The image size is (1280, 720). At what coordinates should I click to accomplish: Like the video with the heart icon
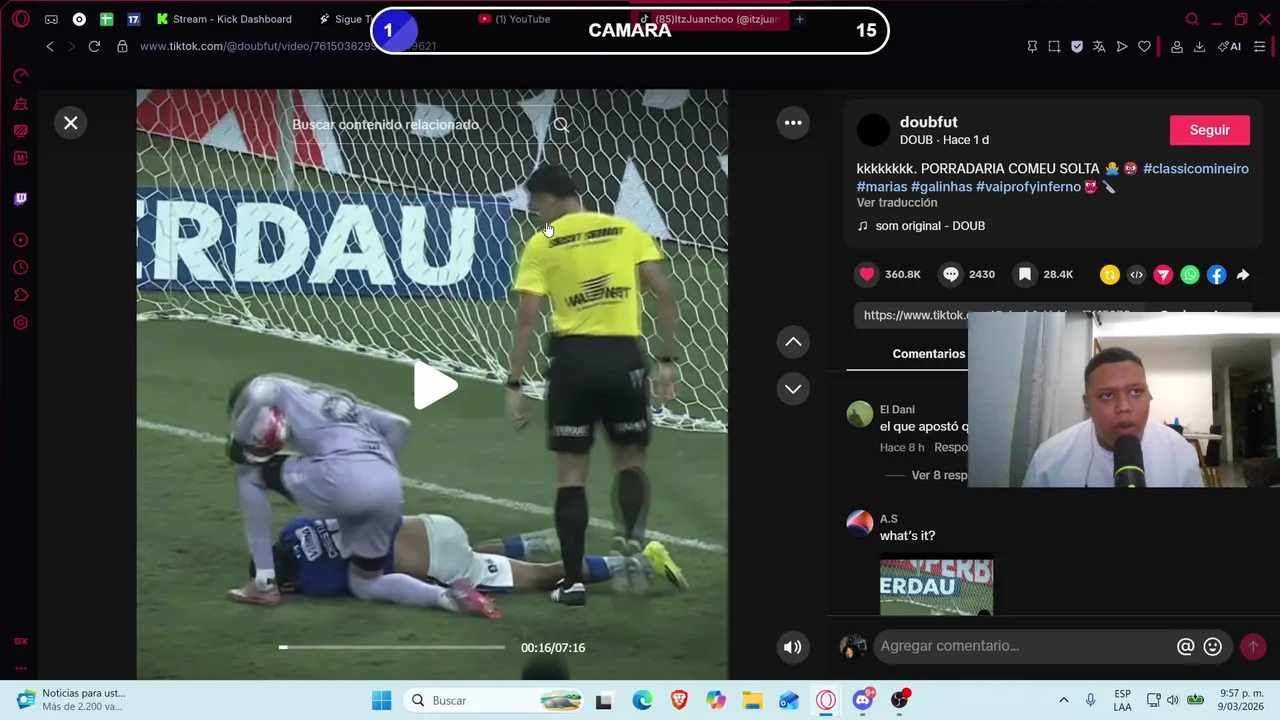(x=867, y=274)
